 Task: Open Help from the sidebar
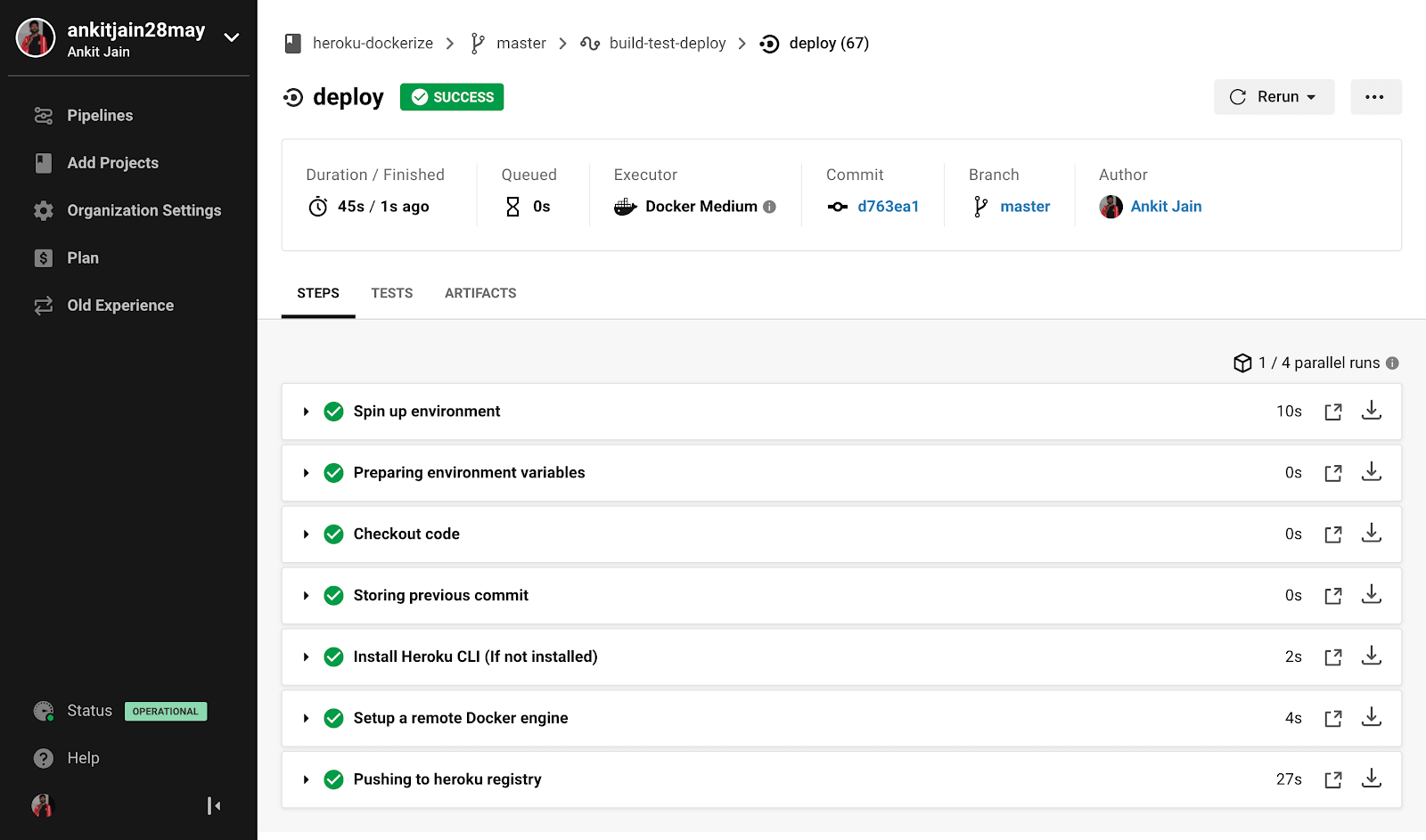(83, 758)
